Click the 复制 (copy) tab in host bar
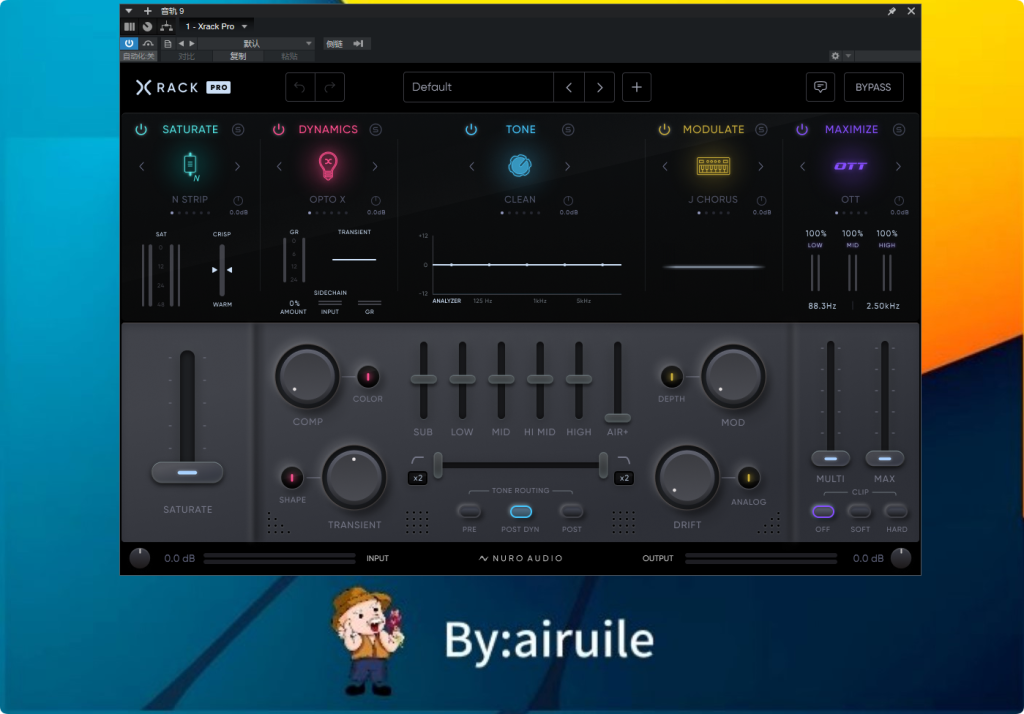This screenshot has height=714, width=1024. [x=238, y=57]
